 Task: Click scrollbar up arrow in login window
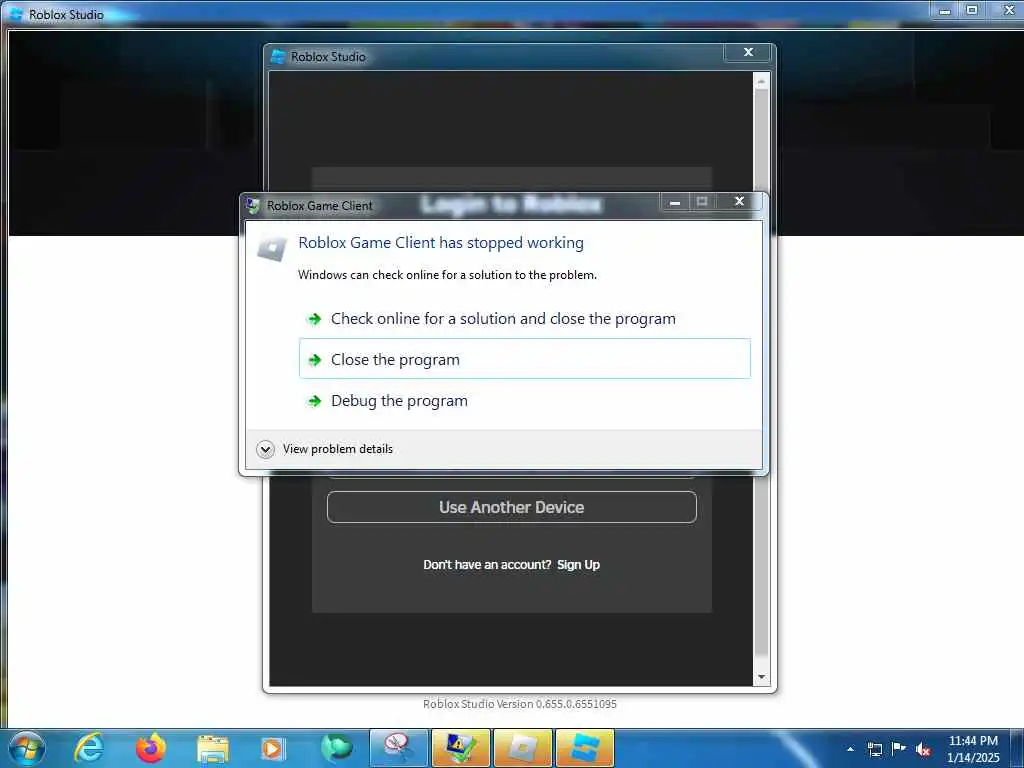[761, 81]
